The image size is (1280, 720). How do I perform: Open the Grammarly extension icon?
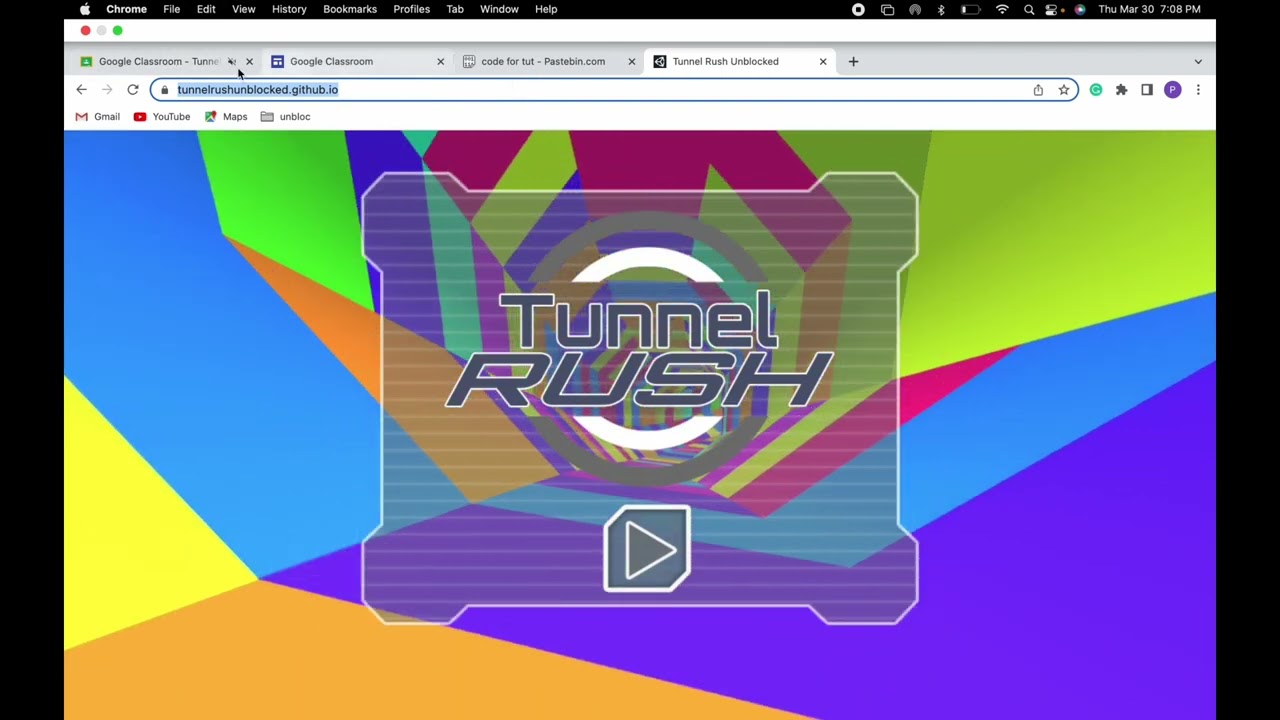pyautogui.click(x=1096, y=90)
